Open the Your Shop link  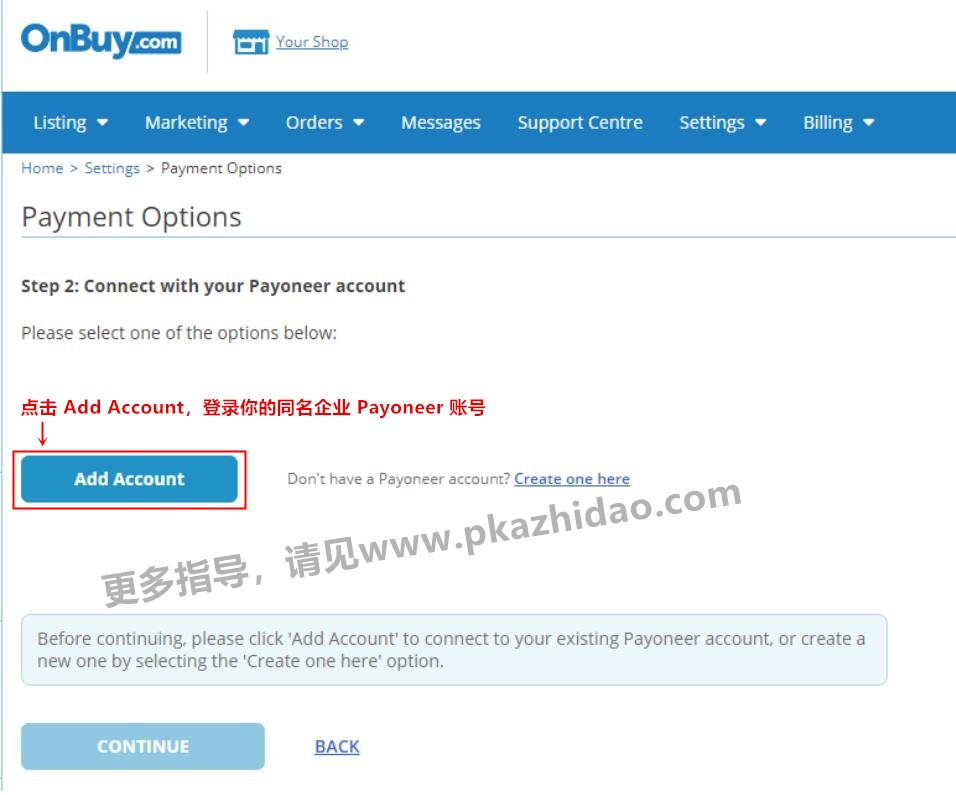[x=312, y=41]
